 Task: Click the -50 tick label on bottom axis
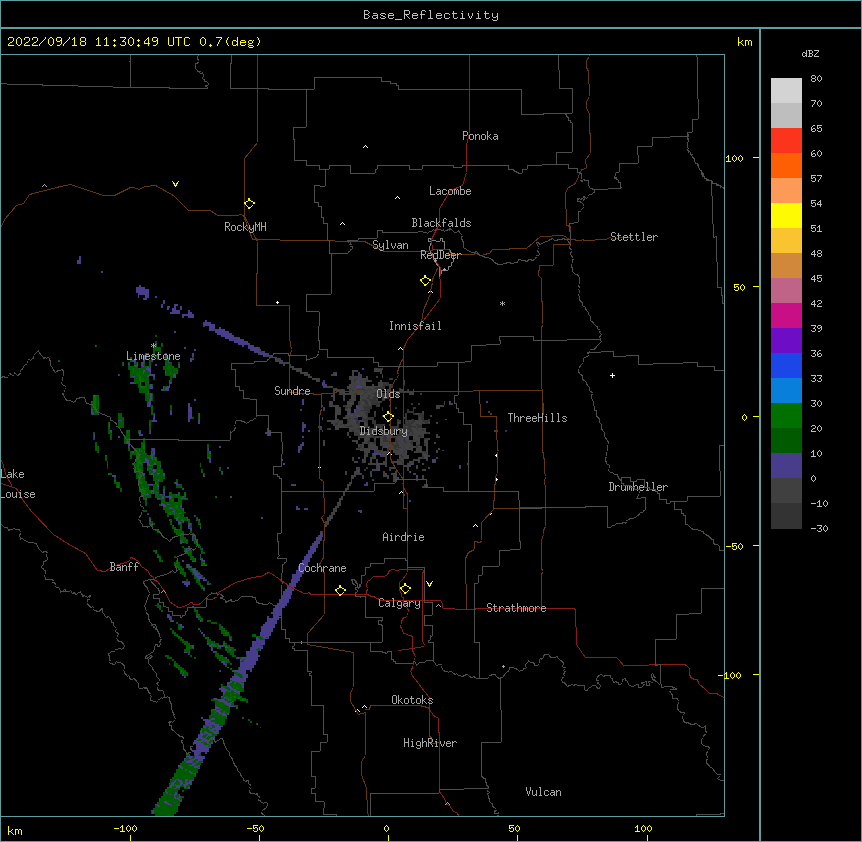255,828
